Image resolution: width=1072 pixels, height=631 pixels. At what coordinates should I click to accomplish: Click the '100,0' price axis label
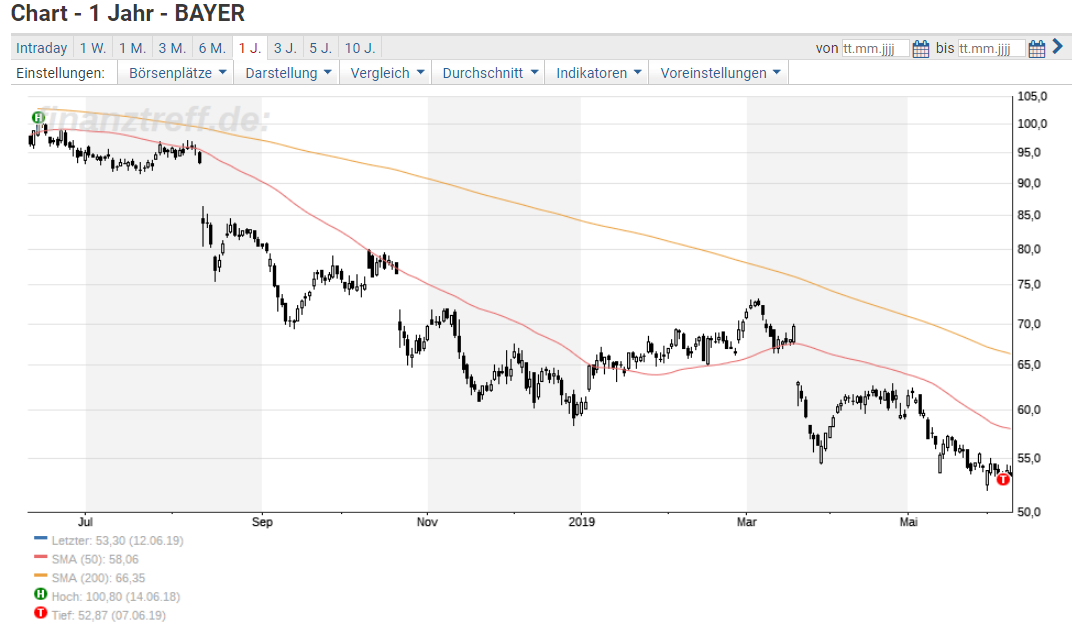1032,124
